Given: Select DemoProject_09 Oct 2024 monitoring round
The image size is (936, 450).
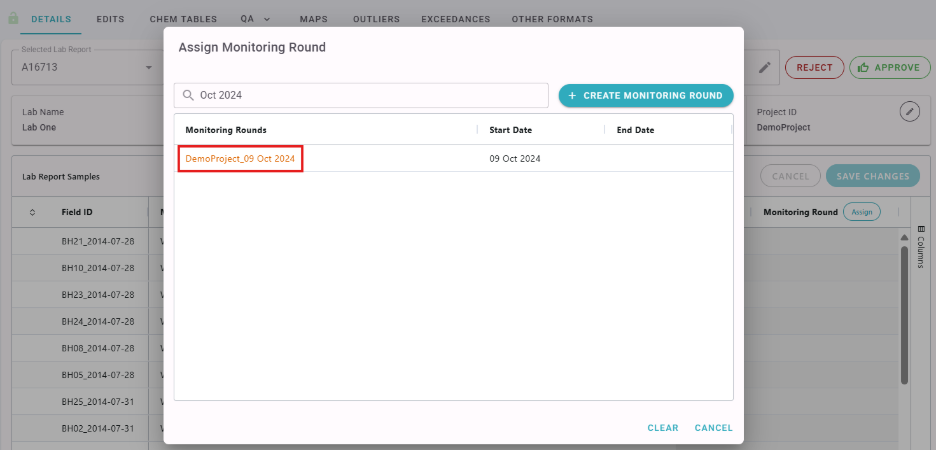Looking at the screenshot, I should coord(240,159).
